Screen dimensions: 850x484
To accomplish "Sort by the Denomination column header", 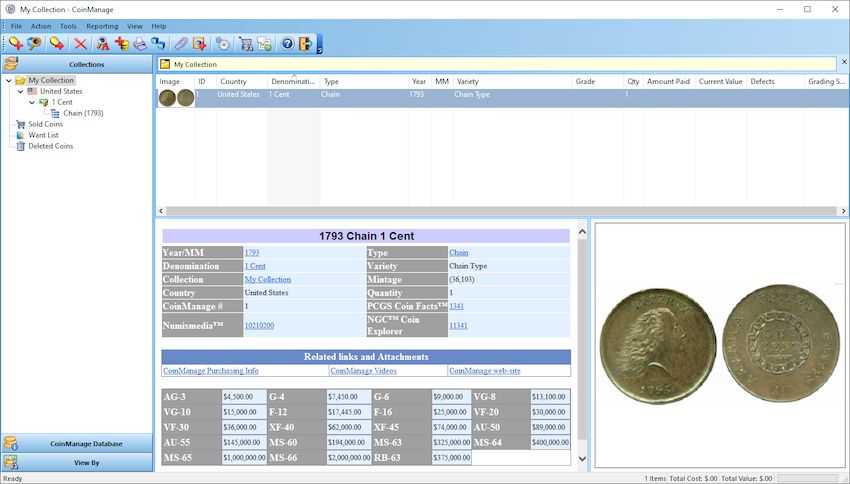I will [293, 81].
